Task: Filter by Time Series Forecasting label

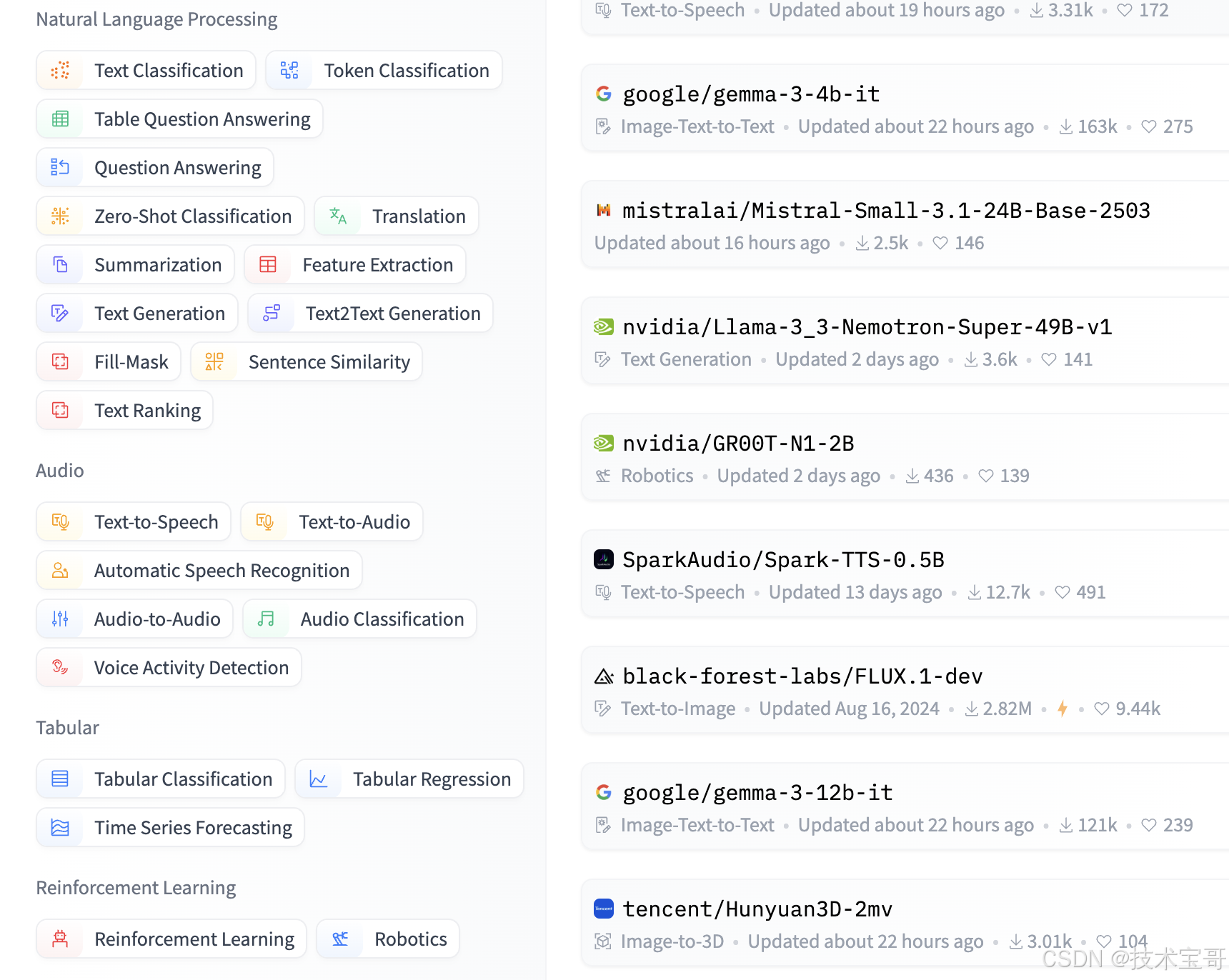Action: [193, 827]
